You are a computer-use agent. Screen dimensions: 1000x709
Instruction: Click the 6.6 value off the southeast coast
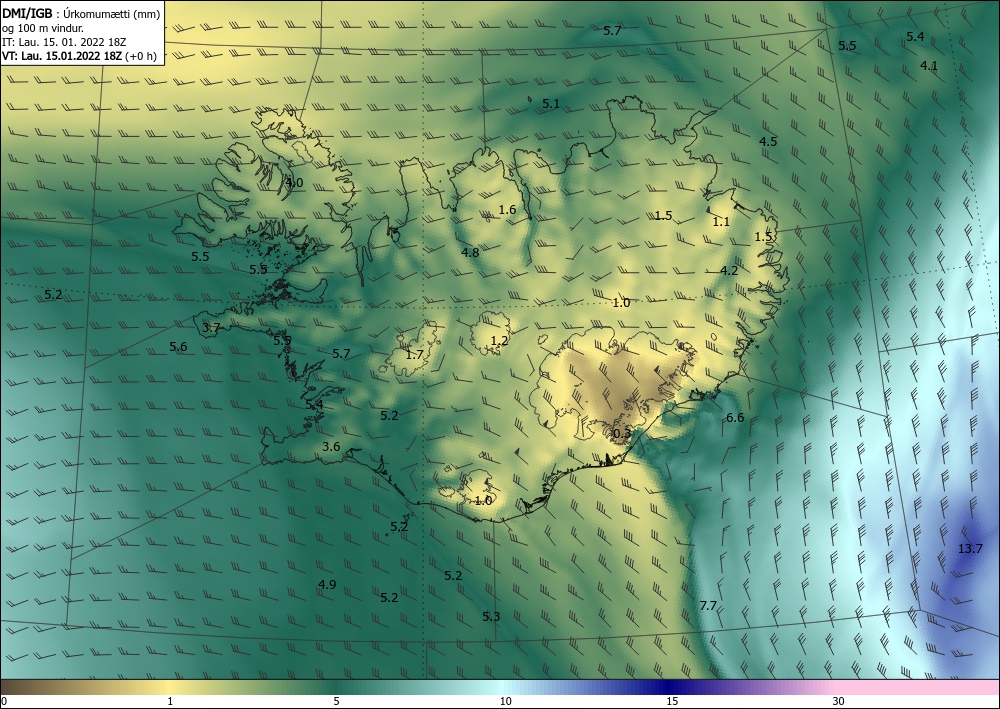coord(735,418)
